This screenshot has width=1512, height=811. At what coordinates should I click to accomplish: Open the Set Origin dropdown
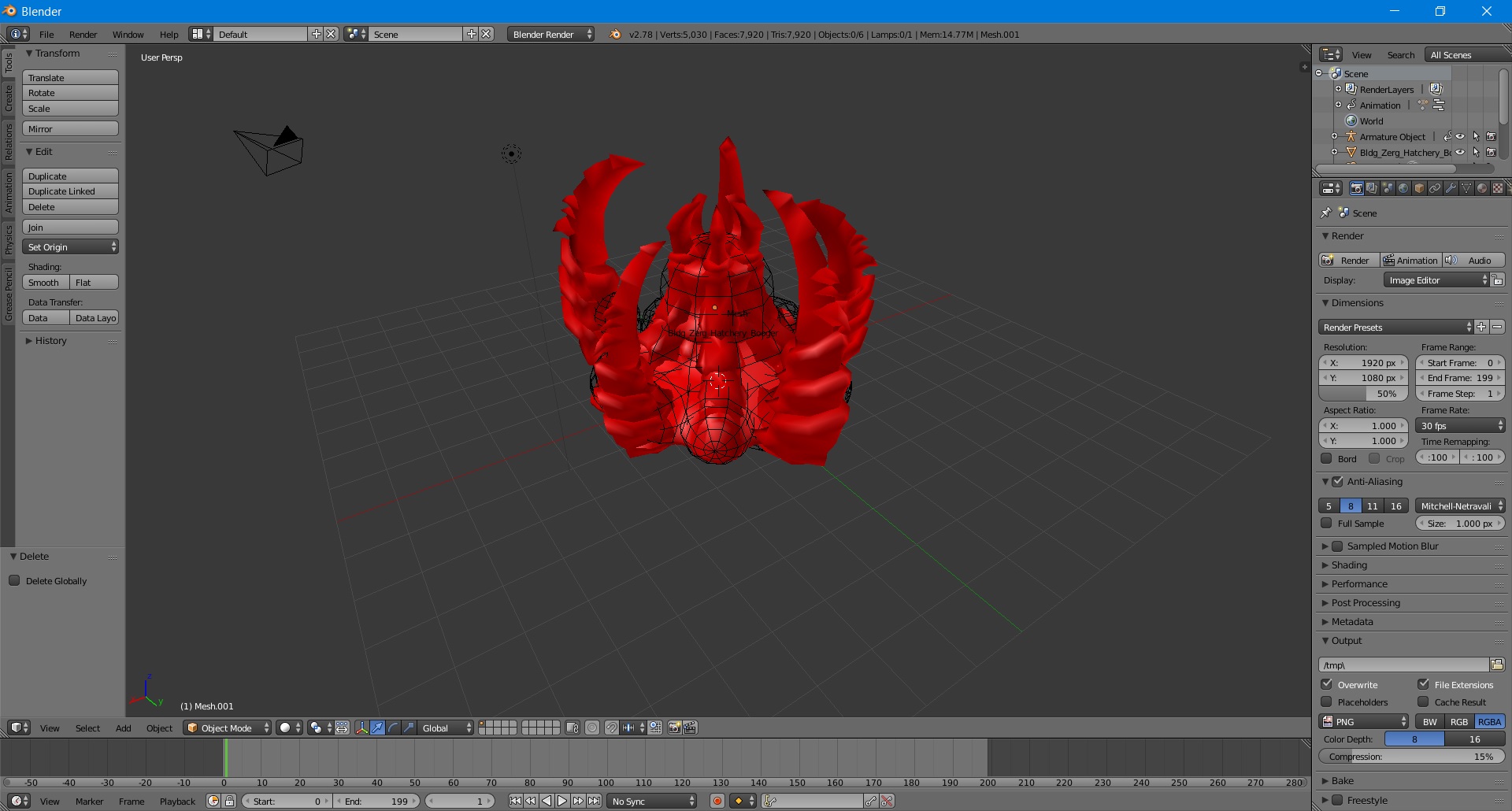(x=70, y=246)
